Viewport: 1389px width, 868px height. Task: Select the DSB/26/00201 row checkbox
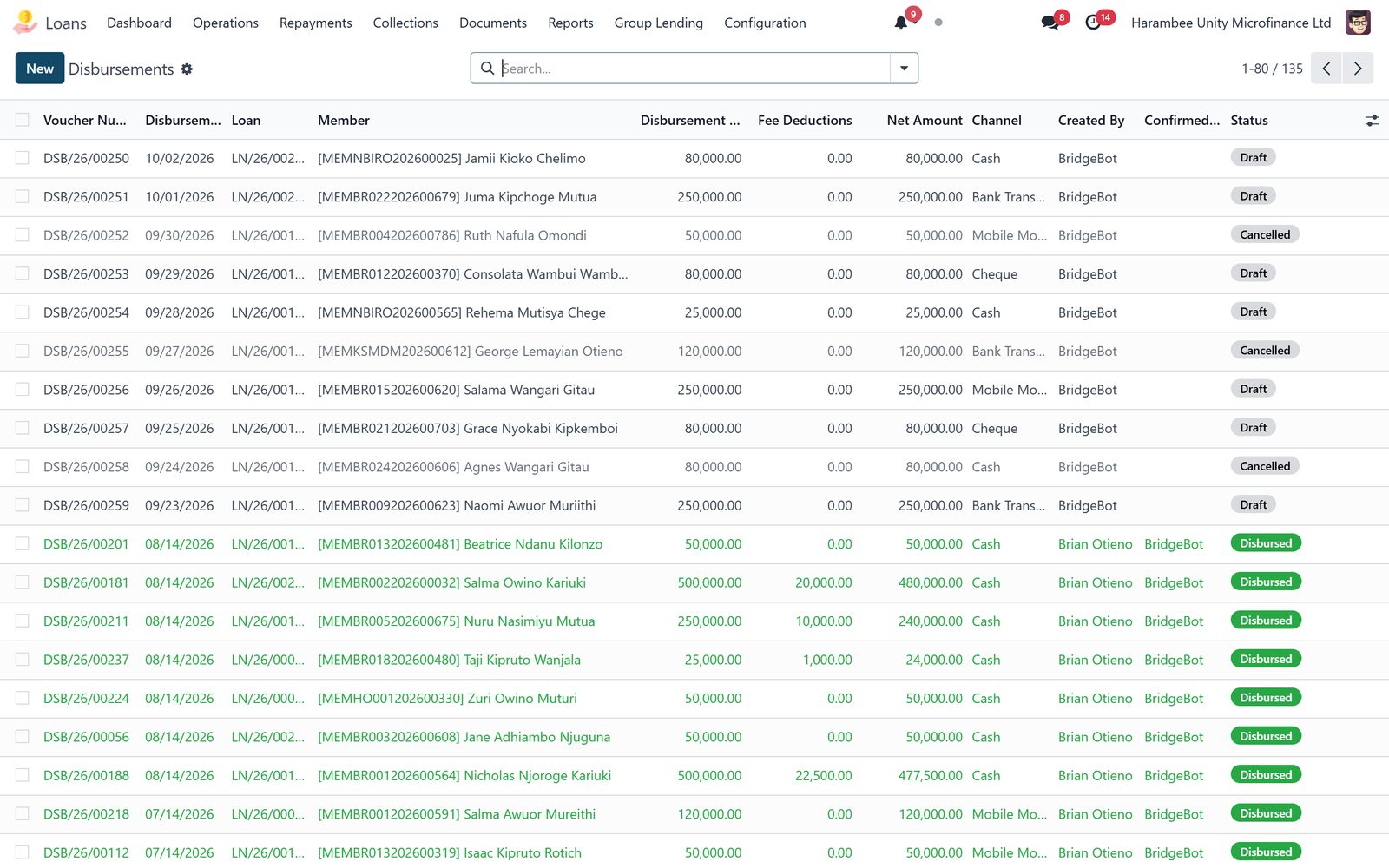[23, 543]
